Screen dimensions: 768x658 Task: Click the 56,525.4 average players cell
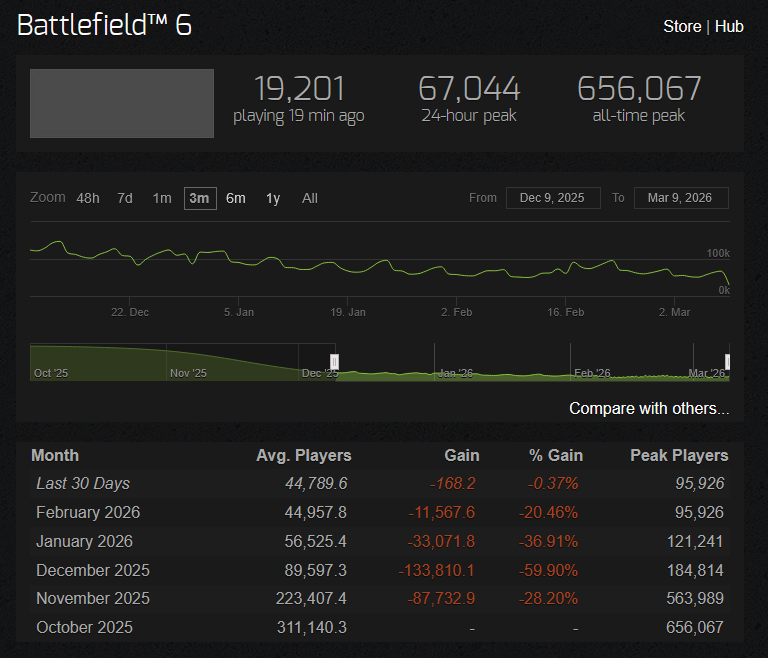[316, 541]
